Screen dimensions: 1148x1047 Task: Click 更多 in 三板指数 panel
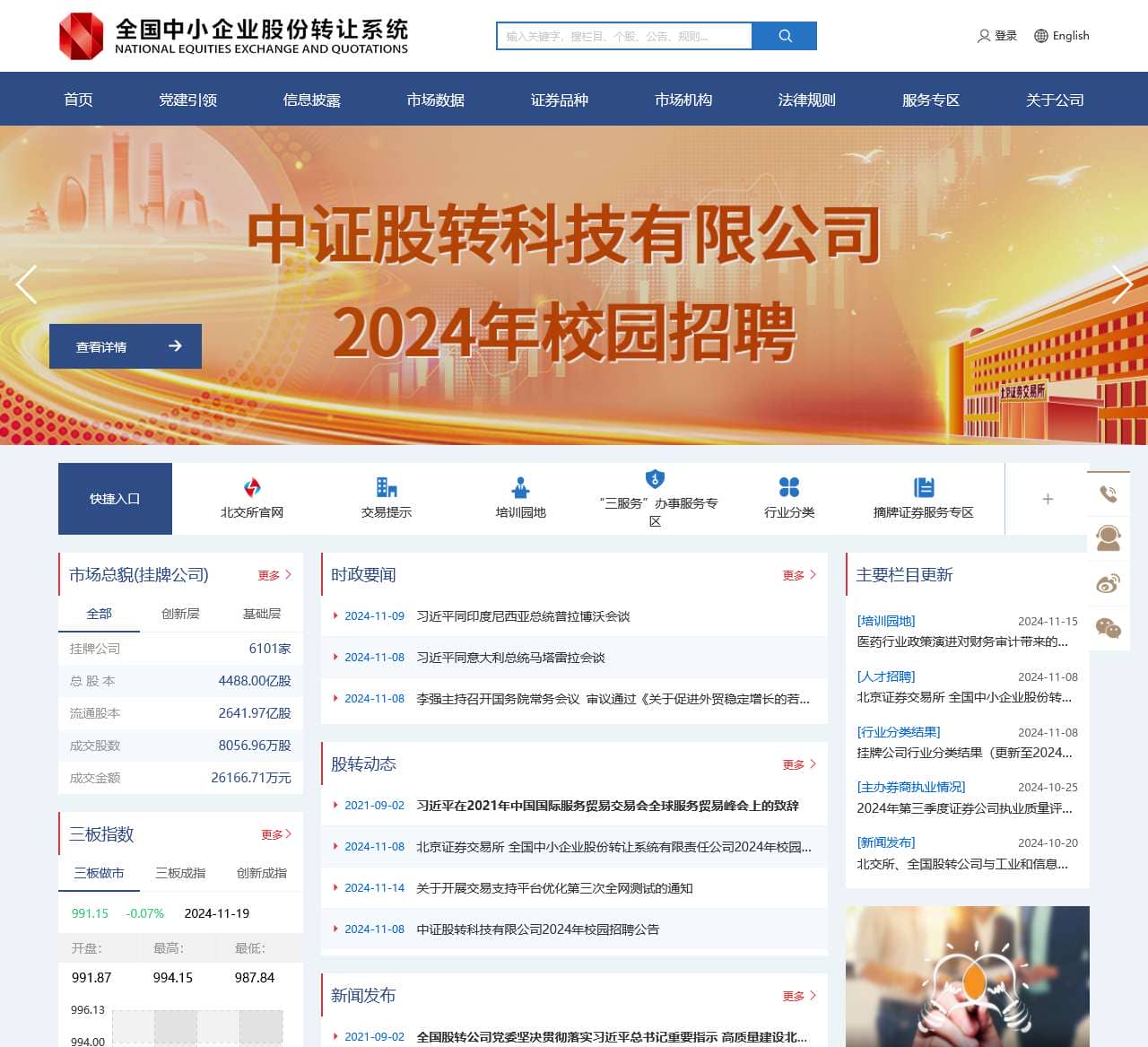[x=276, y=834]
